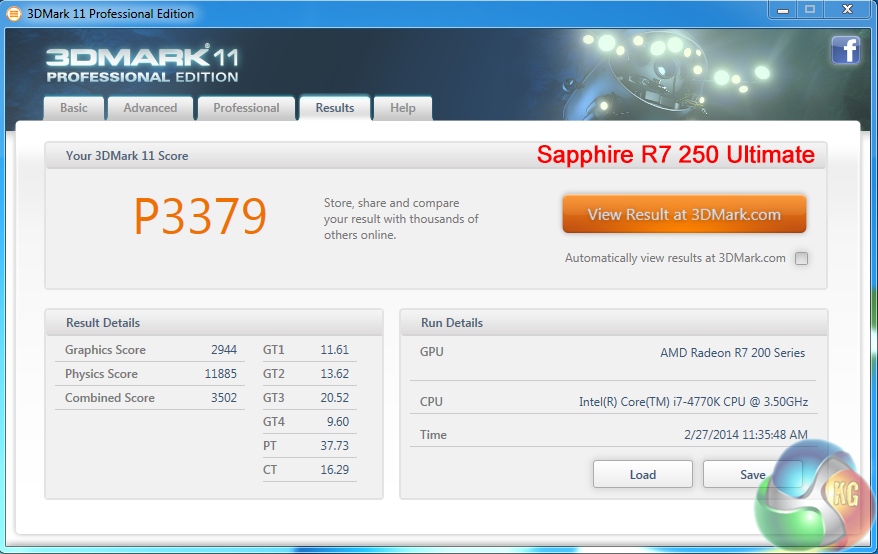Close the 3DMark 11 window

click(847, 10)
